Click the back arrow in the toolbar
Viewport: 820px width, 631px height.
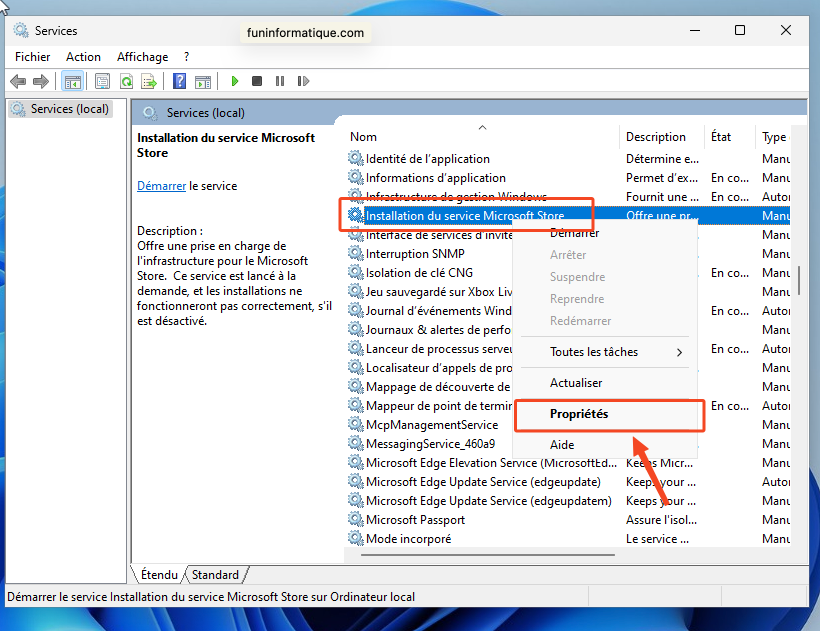point(18,81)
